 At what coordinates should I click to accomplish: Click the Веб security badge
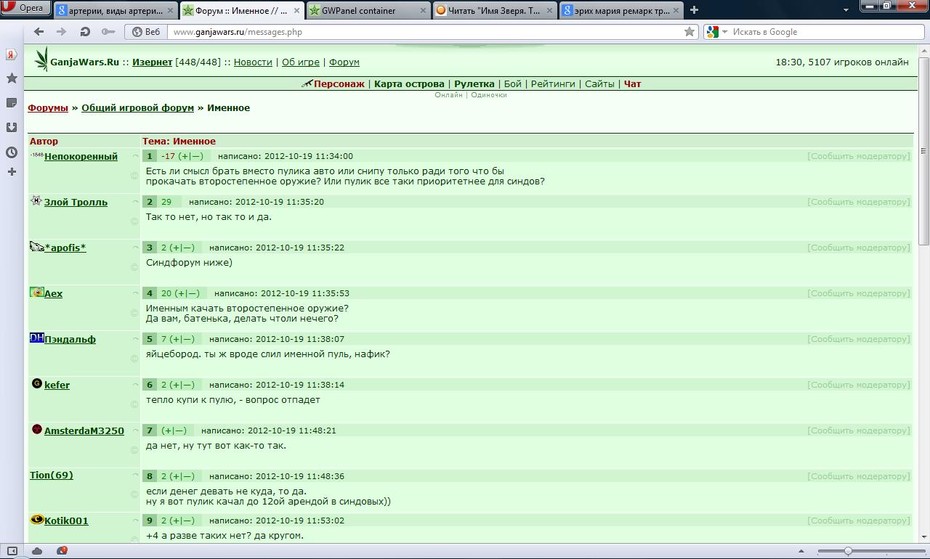pos(146,32)
